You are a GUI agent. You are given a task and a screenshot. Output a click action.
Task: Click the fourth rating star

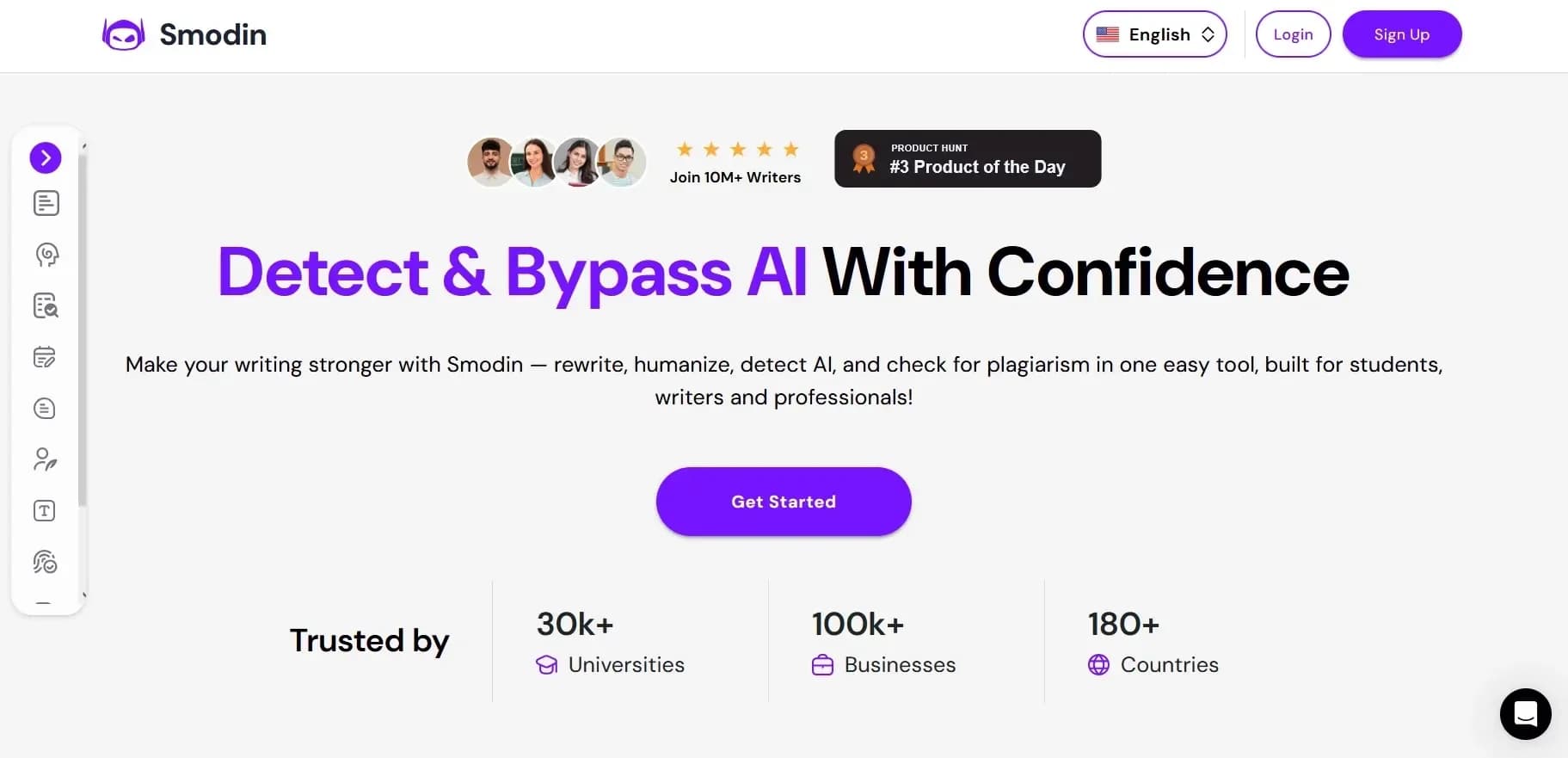pos(765,149)
